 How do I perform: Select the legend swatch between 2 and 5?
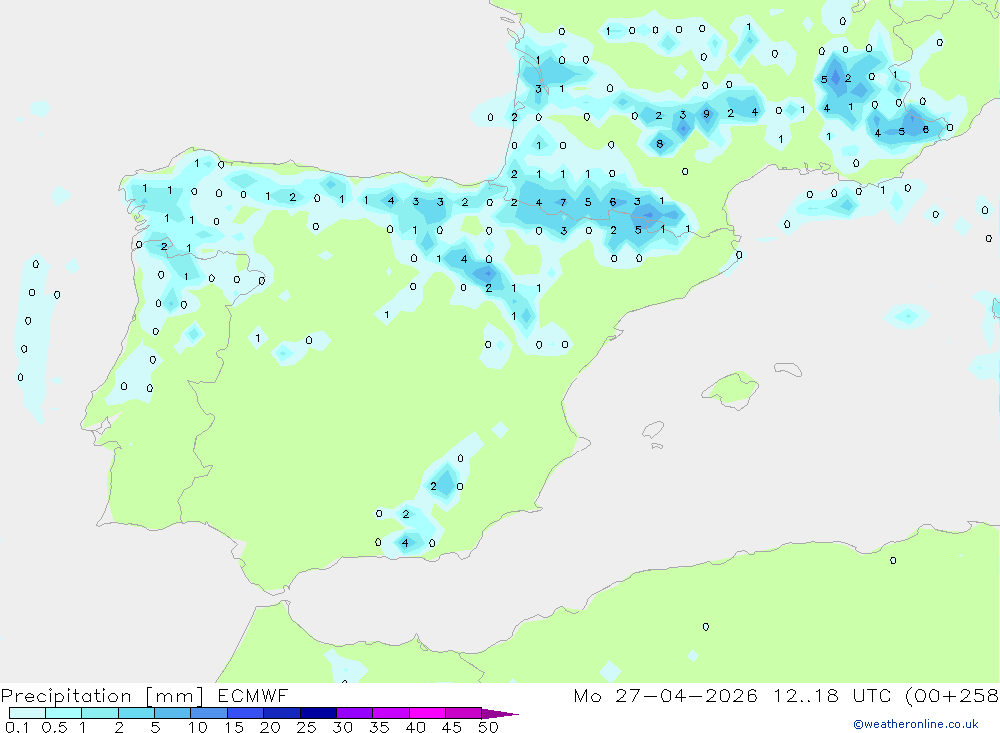coord(136,713)
